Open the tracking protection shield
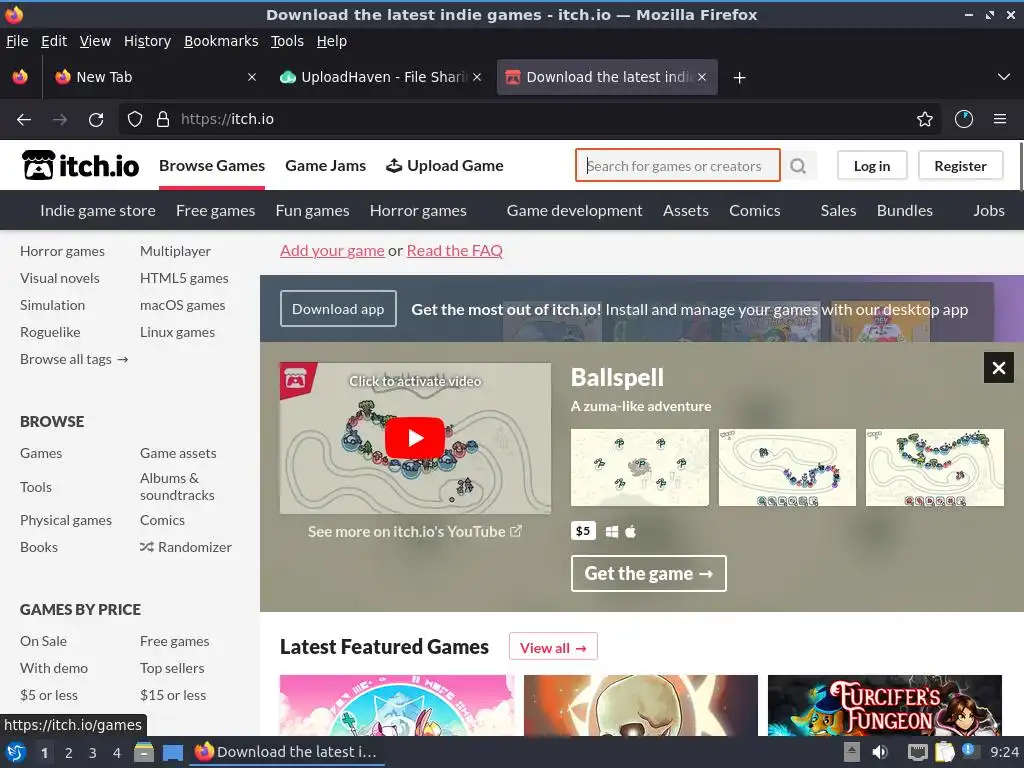 coord(135,119)
